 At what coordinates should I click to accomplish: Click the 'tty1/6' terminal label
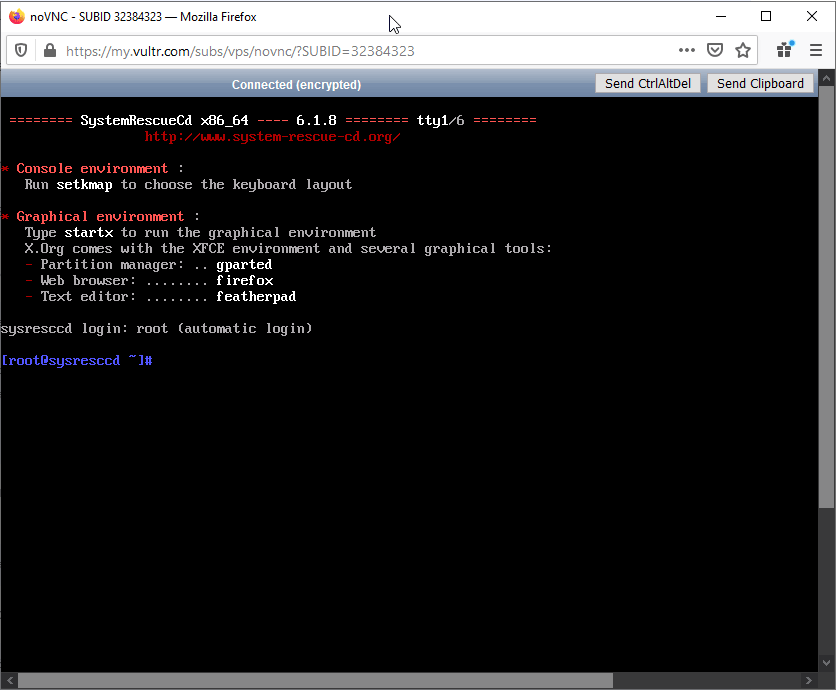440,121
